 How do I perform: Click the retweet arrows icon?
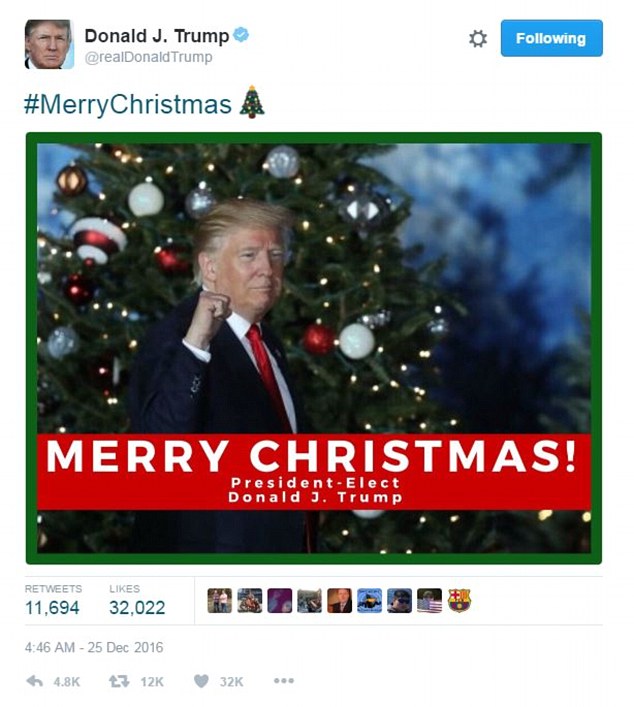(x=119, y=681)
